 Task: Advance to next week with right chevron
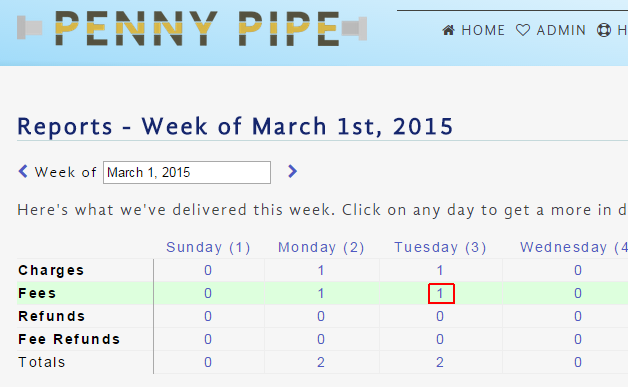coord(292,171)
